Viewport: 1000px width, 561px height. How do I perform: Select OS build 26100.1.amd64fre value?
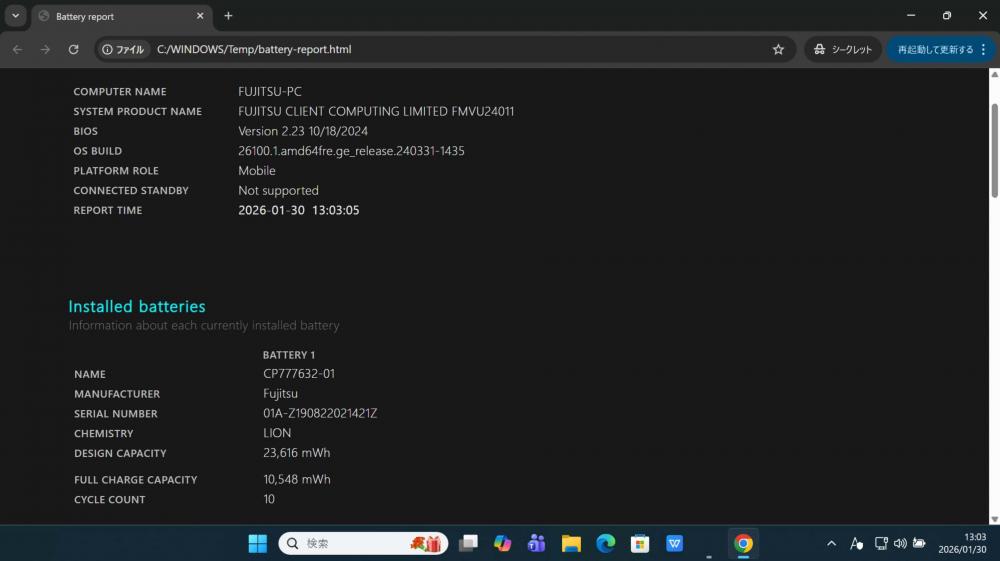coord(351,151)
